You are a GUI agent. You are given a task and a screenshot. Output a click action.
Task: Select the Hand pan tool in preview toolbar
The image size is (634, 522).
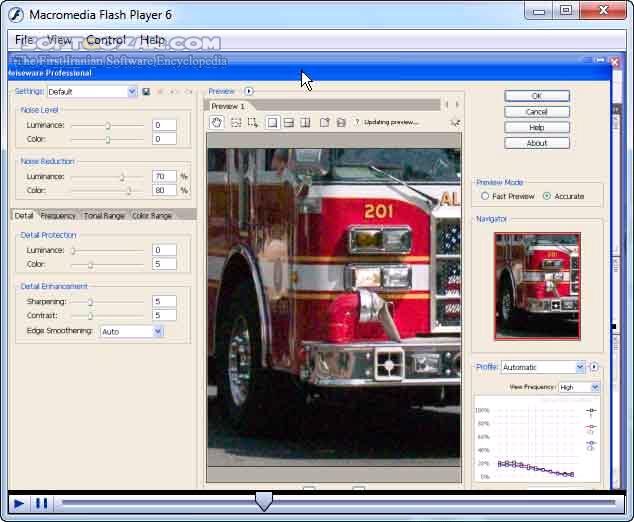tap(217, 122)
